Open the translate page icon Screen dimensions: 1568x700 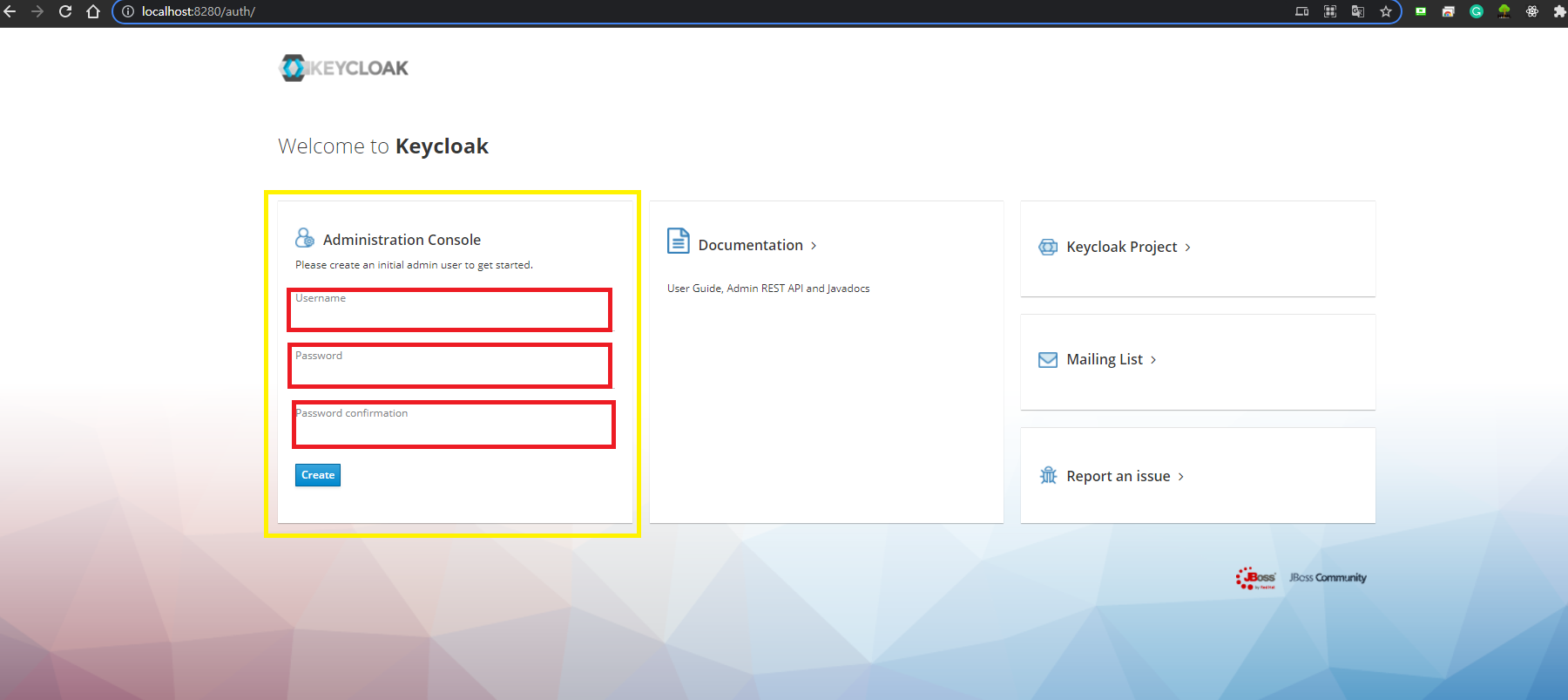coord(1358,11)
